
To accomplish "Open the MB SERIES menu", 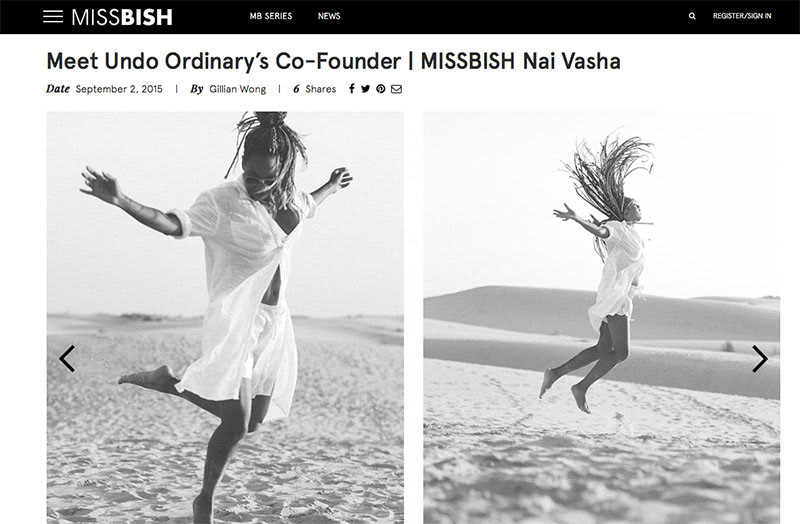I will (271, 16).
